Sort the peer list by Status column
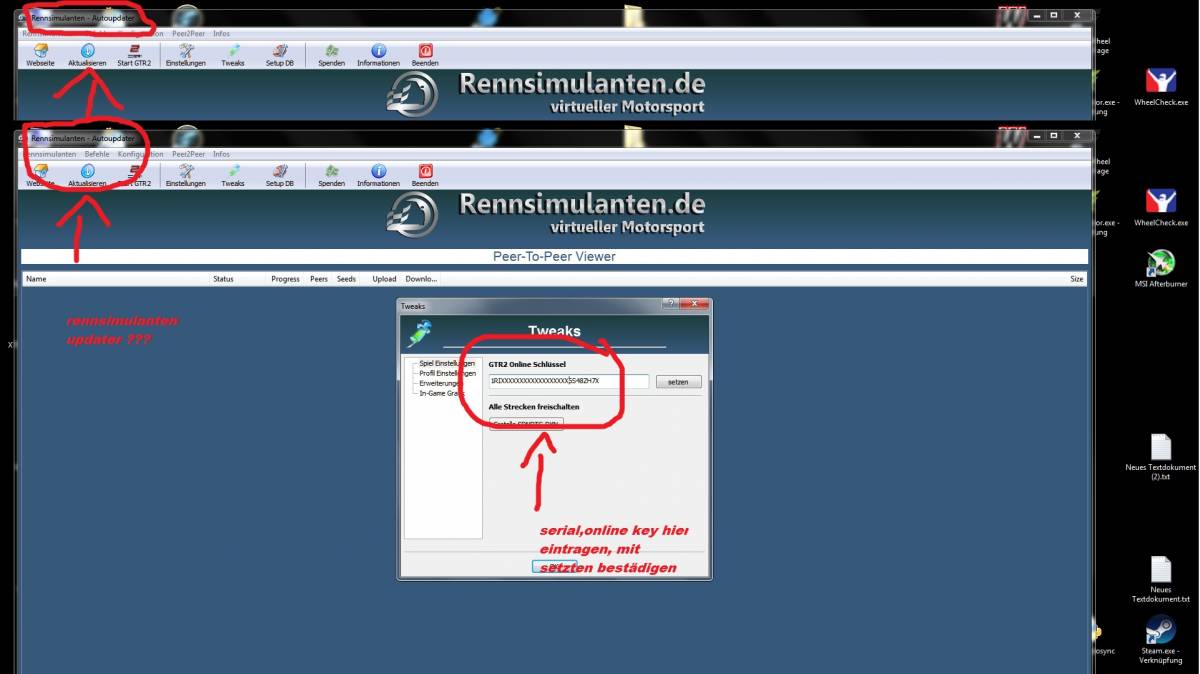The height and width of the screenshot is (674, 1200). click(x=223, y=279)
